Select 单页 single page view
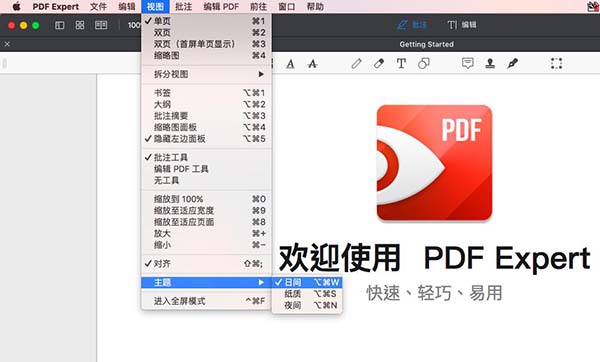Viewport: 600px width, 362px height. coord(206,21)
